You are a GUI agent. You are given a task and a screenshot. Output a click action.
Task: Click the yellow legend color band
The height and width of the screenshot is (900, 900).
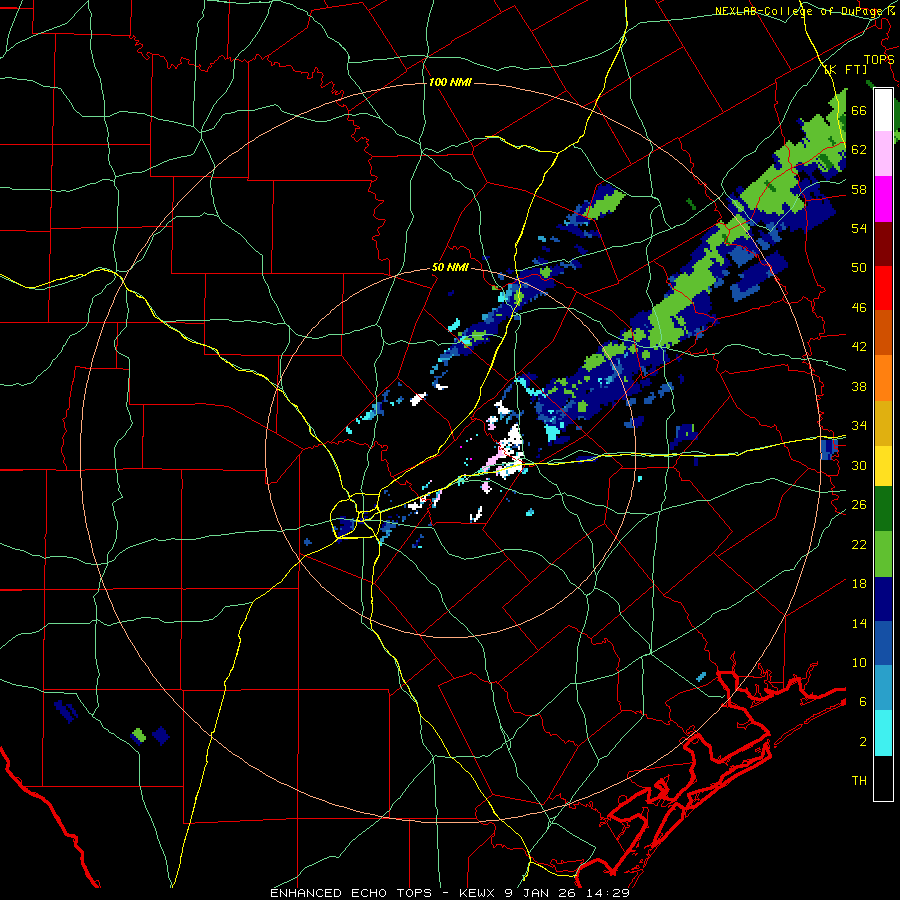tap(883, 466)
